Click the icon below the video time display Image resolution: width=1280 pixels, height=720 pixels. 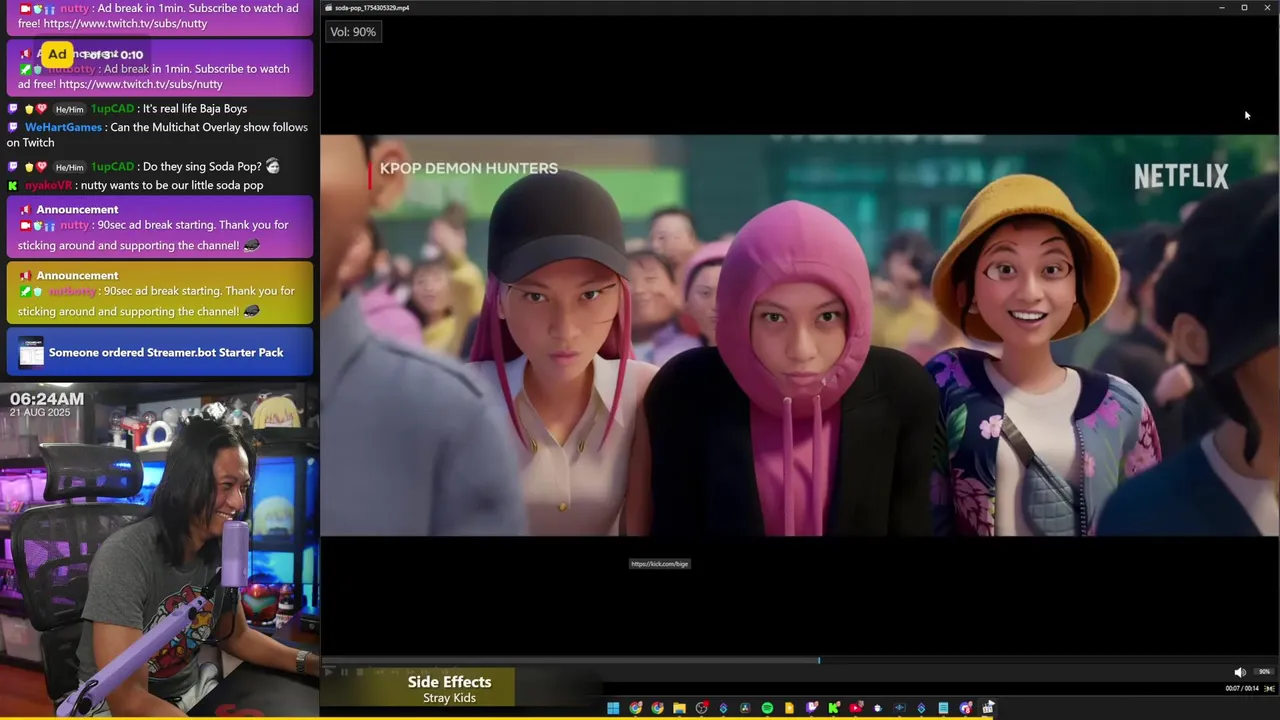coord(1271,688)
